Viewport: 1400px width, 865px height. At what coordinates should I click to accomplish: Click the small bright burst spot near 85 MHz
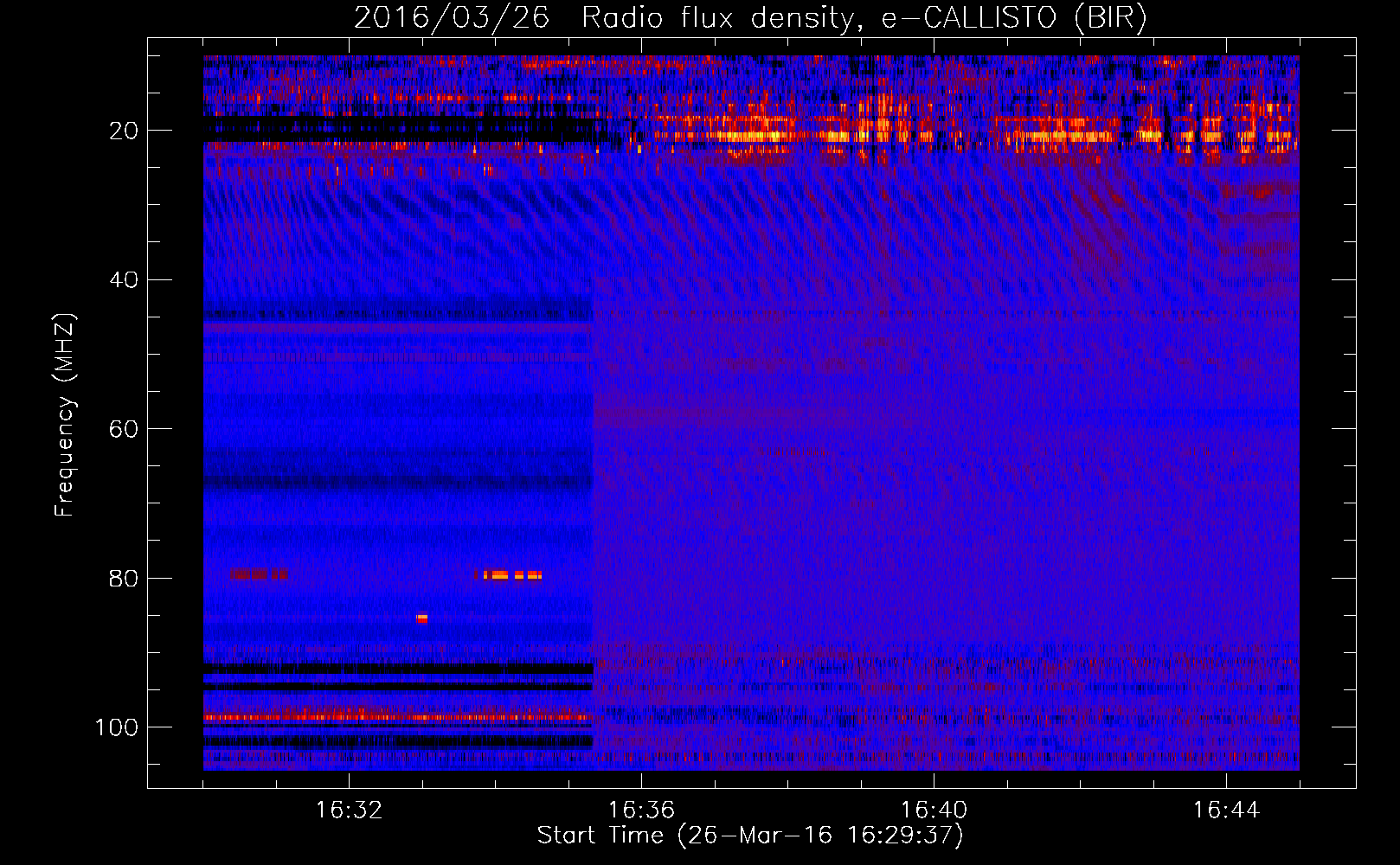422,618
